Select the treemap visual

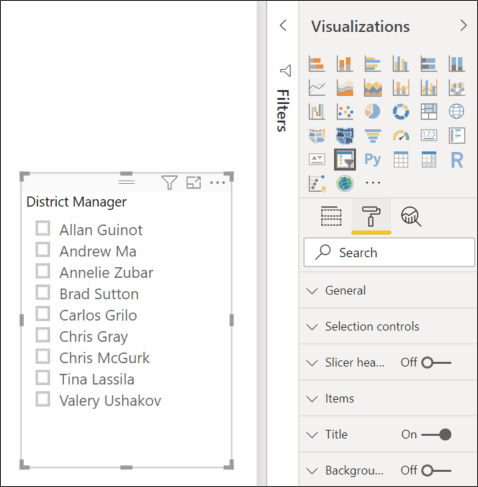[x=429, y=111]
